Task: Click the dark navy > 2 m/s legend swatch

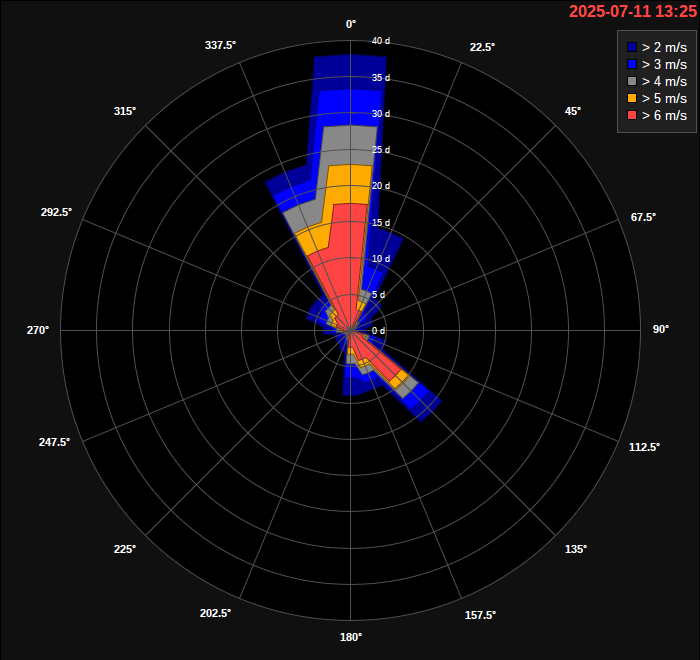Action: [x=632, y=47]
